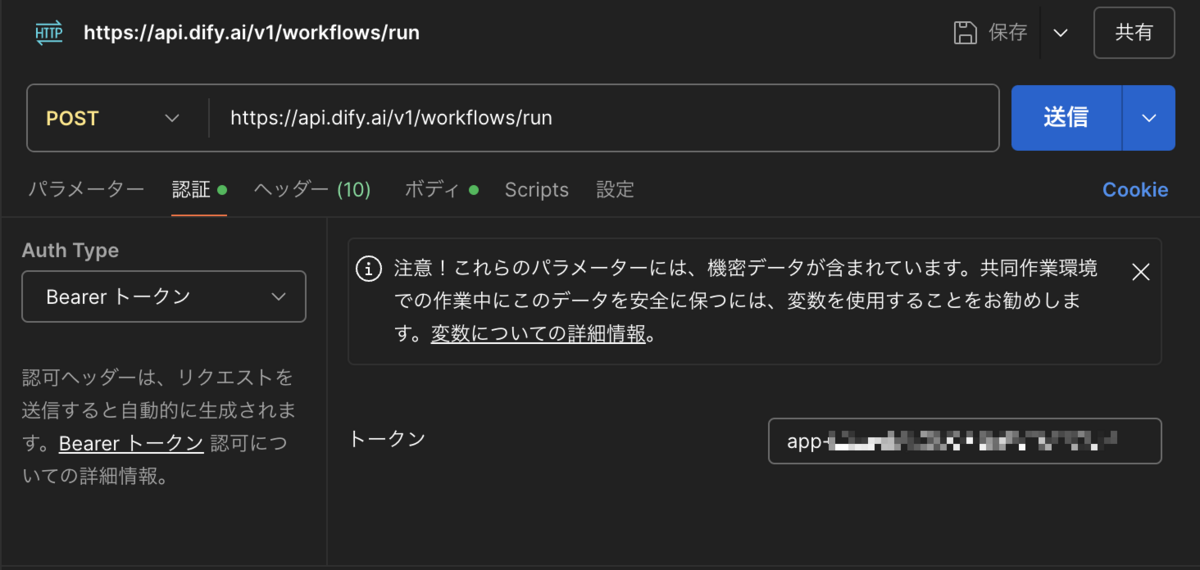Click the 共有 share button
Screen dimensions: 1200x570
(1134, 33)
